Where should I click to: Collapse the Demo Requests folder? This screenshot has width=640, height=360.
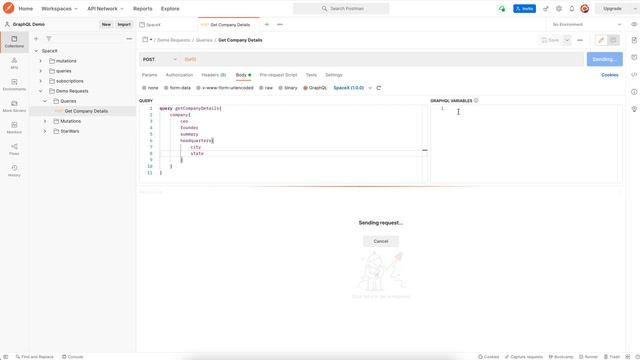40,91
